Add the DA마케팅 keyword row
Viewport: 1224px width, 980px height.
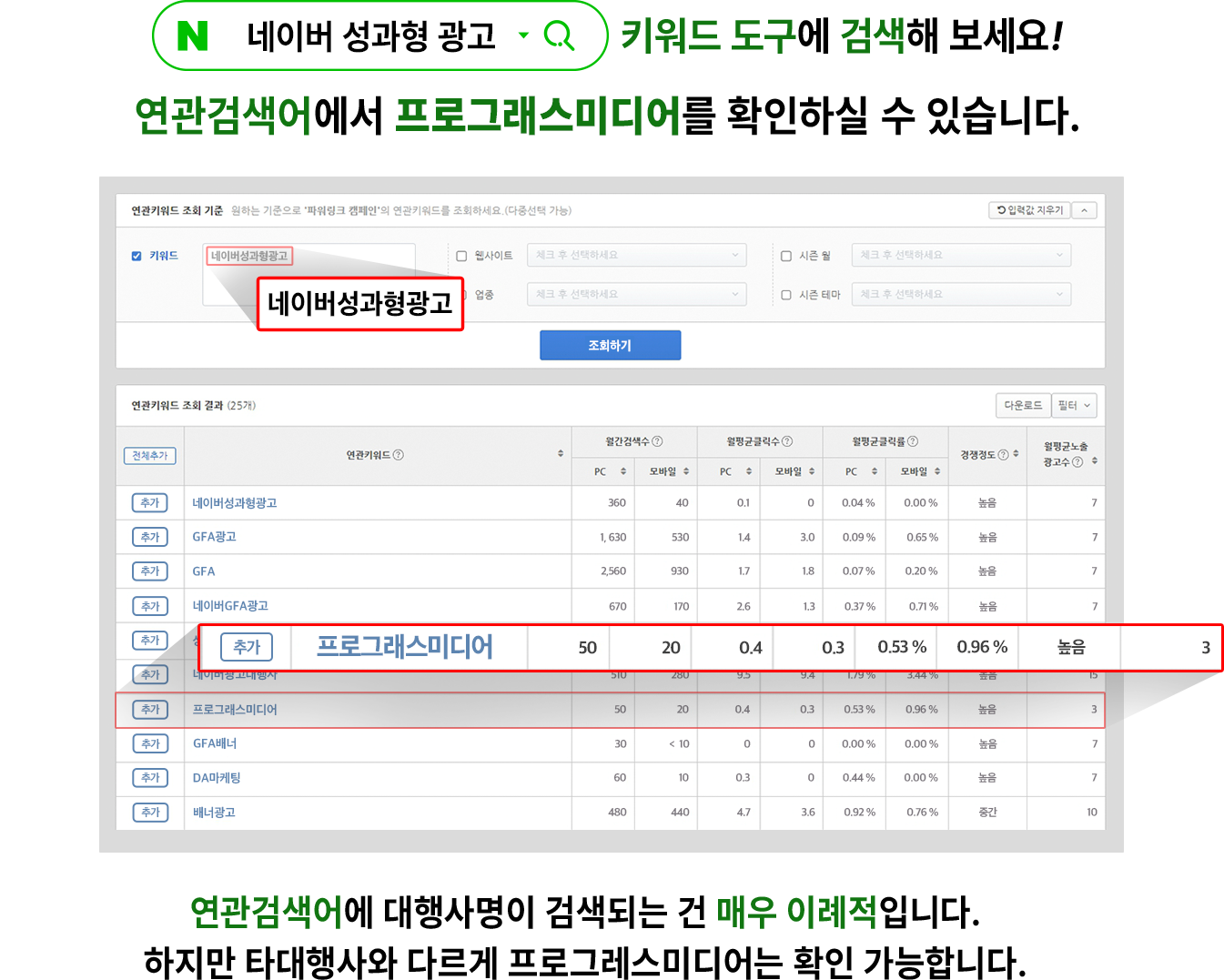[150, 778]
